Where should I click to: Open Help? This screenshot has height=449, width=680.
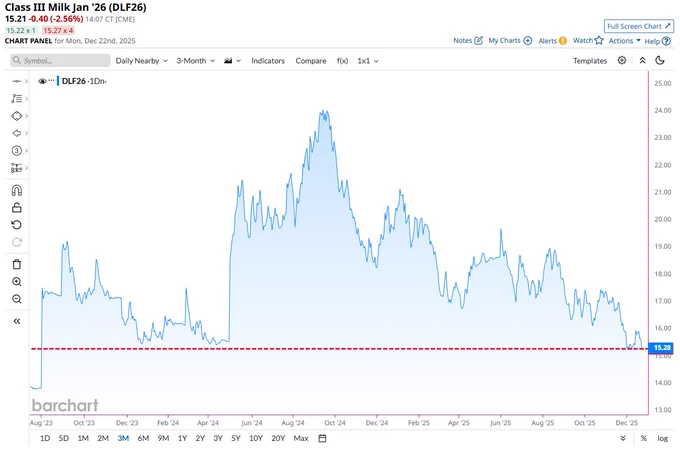tap(657, 41)
